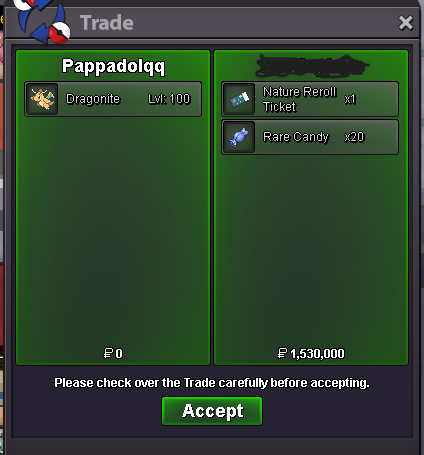
Task: Click the empty area under Rare Candy
Action: [x=311, y=250]
